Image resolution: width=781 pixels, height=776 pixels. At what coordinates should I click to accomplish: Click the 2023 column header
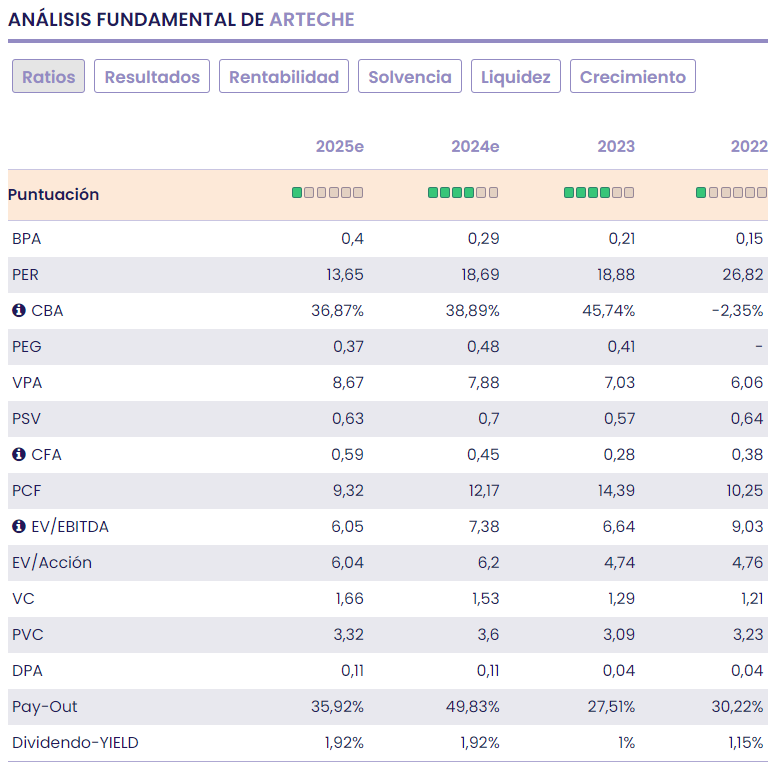(616, 147)
